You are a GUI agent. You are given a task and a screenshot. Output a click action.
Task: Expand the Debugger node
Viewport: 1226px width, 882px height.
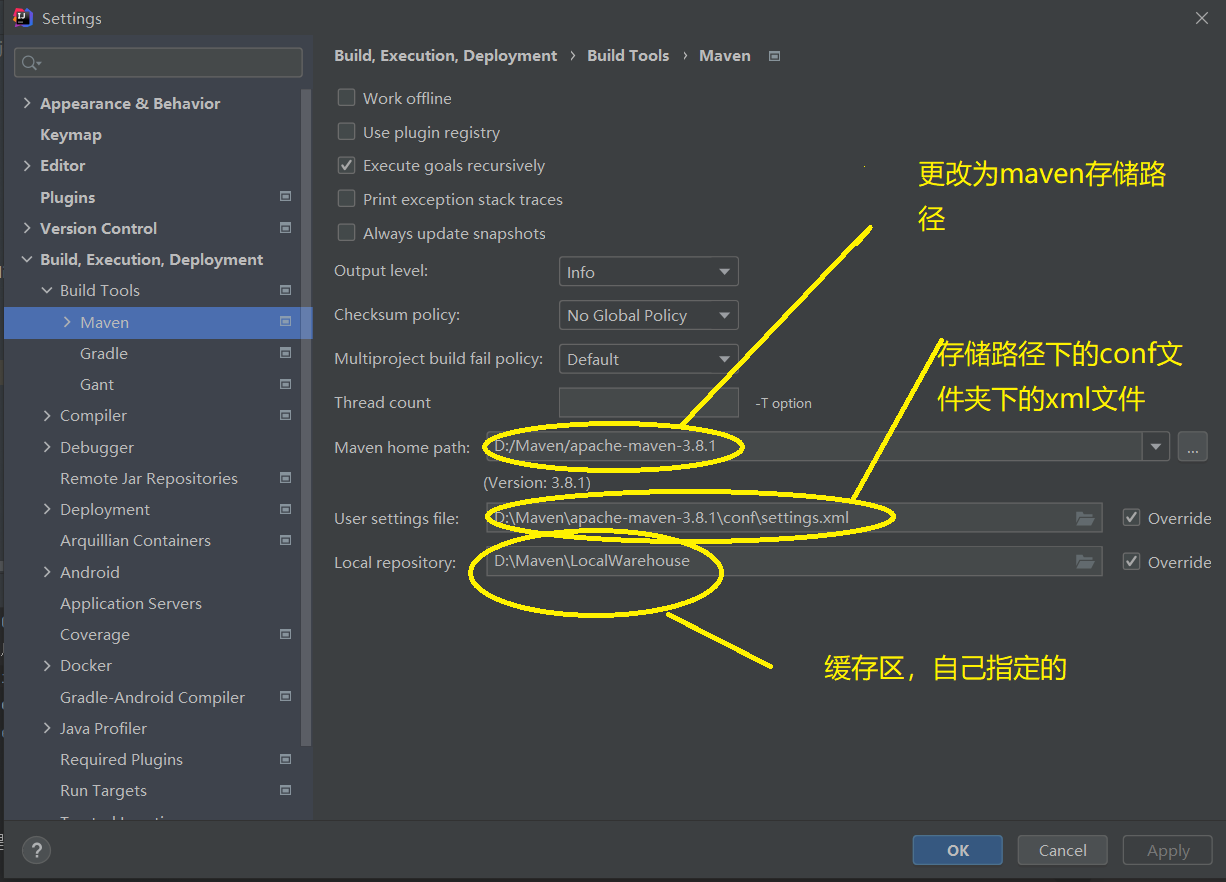click(47, 447)
